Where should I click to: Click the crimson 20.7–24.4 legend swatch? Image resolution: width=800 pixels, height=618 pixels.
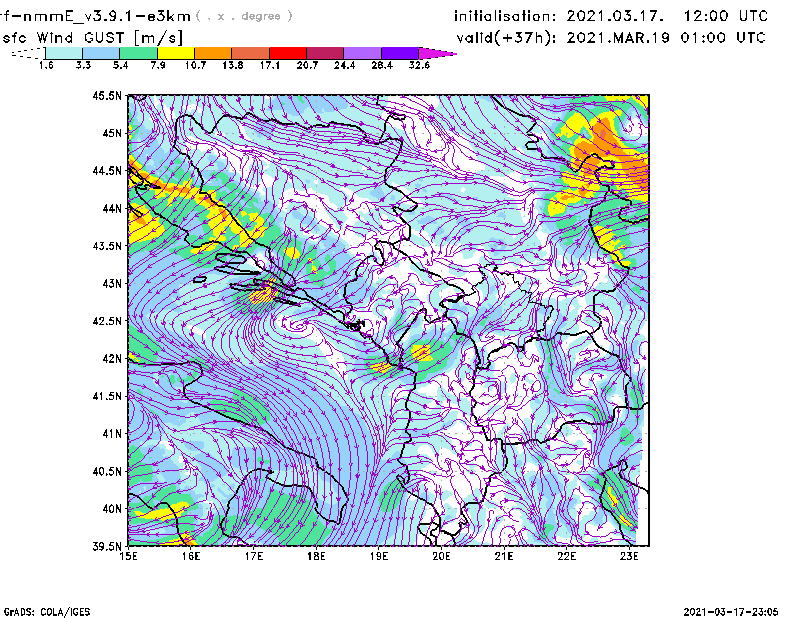click(325, 53)
